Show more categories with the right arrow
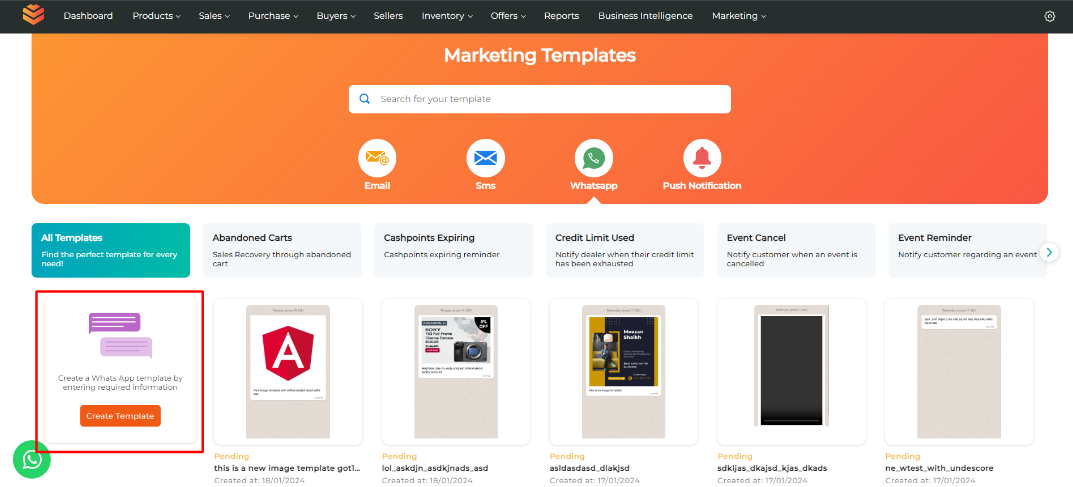This screenshot has width=1073, height=487. (1049, 252)
